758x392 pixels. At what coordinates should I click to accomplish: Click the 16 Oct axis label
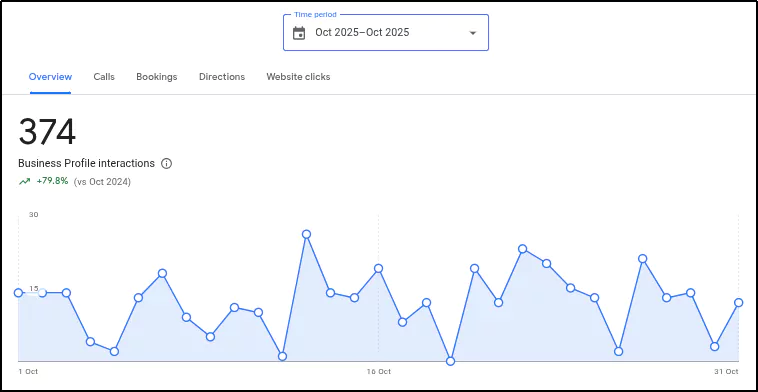pos(379,372)
